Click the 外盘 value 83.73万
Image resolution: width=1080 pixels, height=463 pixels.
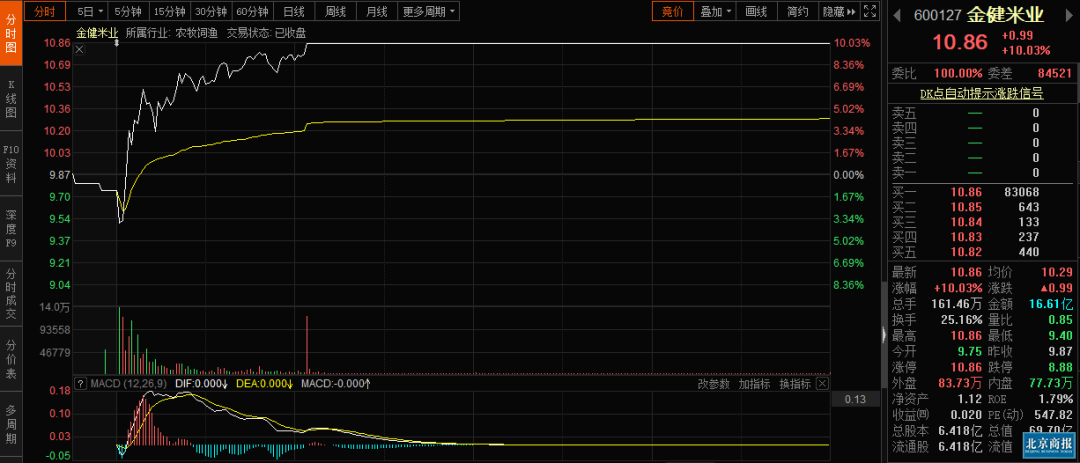959,383
